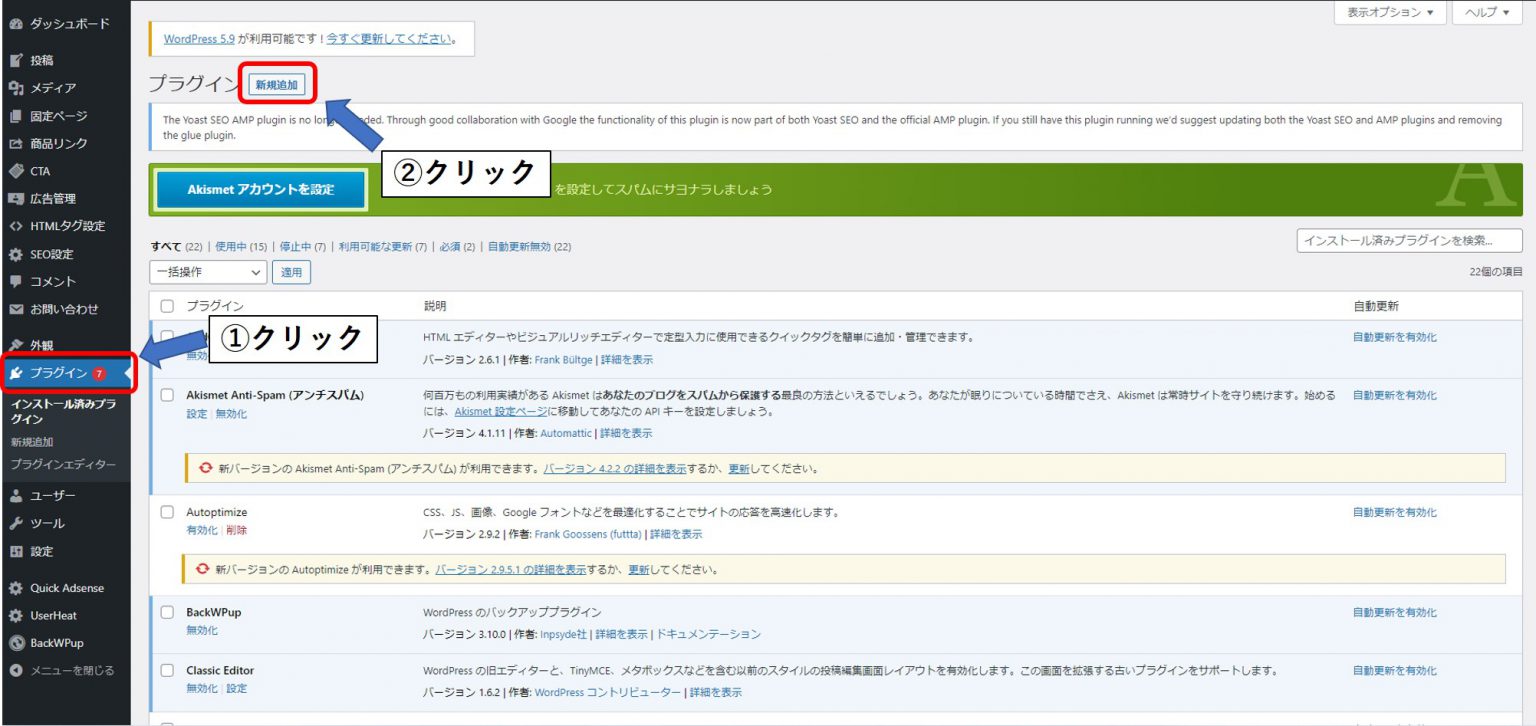Expand the 表示オプション panel
This screenshot has height=726, width=1536.
(1390, 12)
